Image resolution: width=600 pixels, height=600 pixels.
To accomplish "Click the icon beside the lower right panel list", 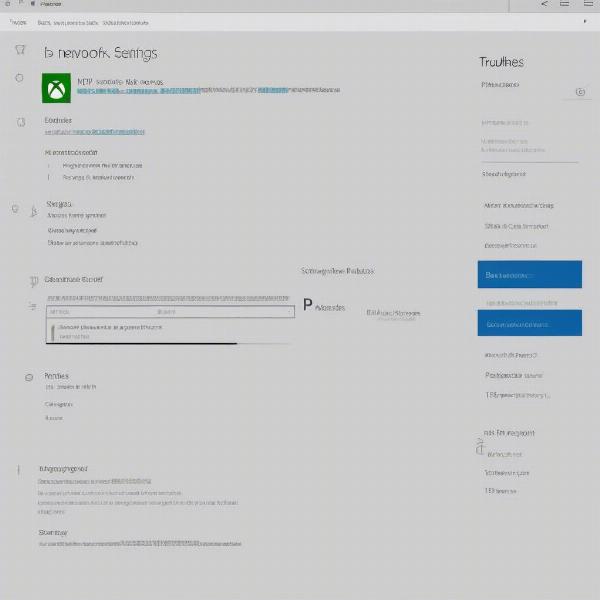I will (x=480, y=447).
